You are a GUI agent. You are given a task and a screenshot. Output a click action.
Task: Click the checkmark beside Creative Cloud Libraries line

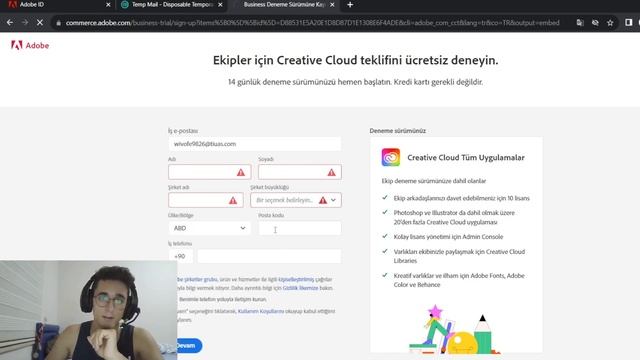pyautogui.click(x=385, y=251)
